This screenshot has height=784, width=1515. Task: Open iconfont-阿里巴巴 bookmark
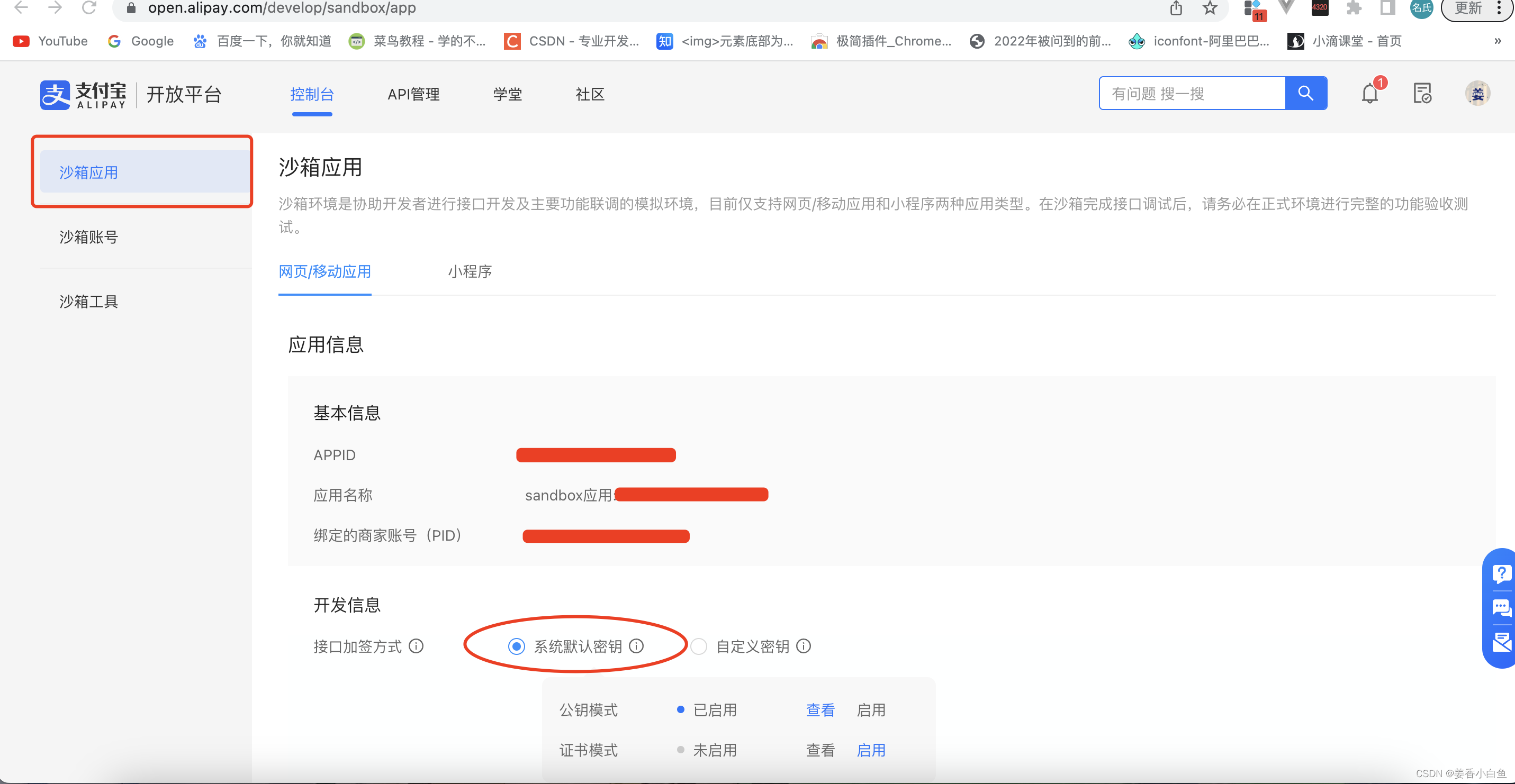click(1200, 41)
